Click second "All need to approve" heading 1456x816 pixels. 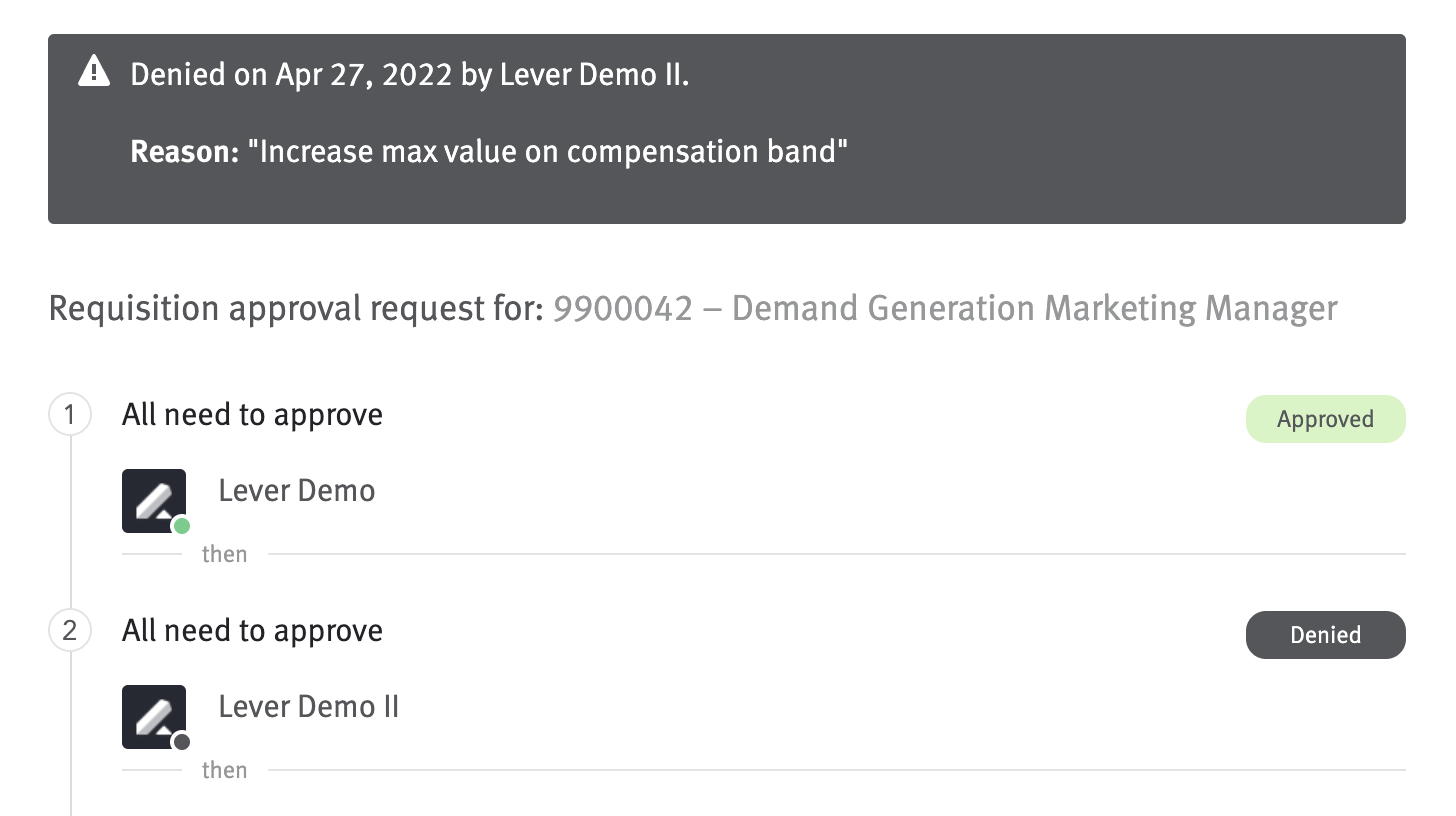point(252,631)
